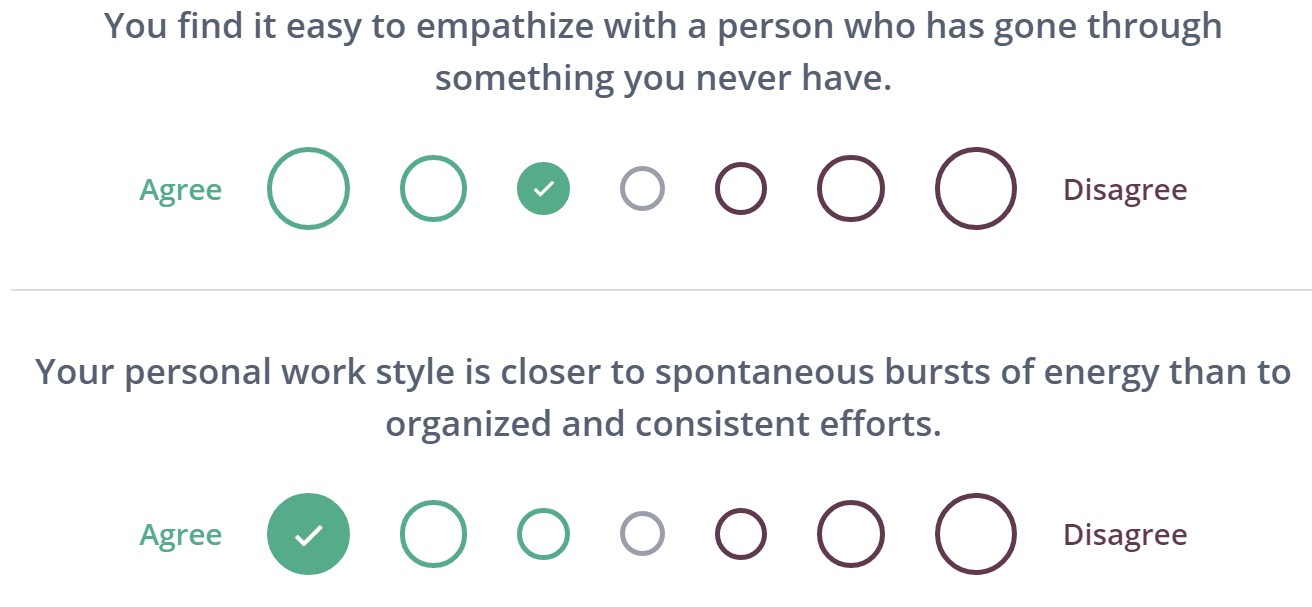Click Disagree label of work style question
1312x607 pixels.
click(x=1125, y=535)
